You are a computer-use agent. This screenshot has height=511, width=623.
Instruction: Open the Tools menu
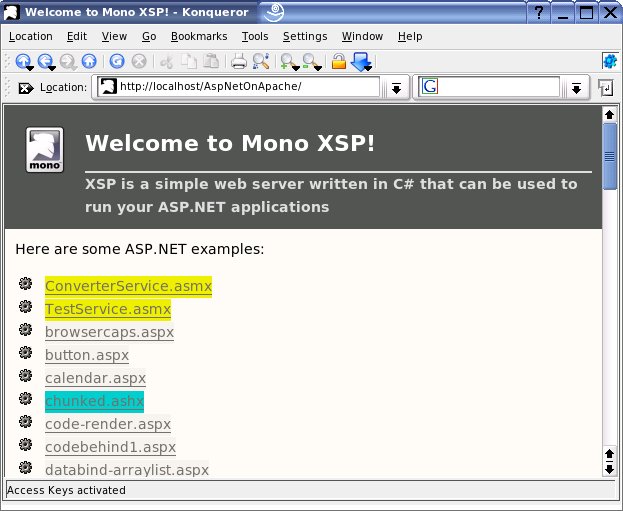click(x=255, y=36)
